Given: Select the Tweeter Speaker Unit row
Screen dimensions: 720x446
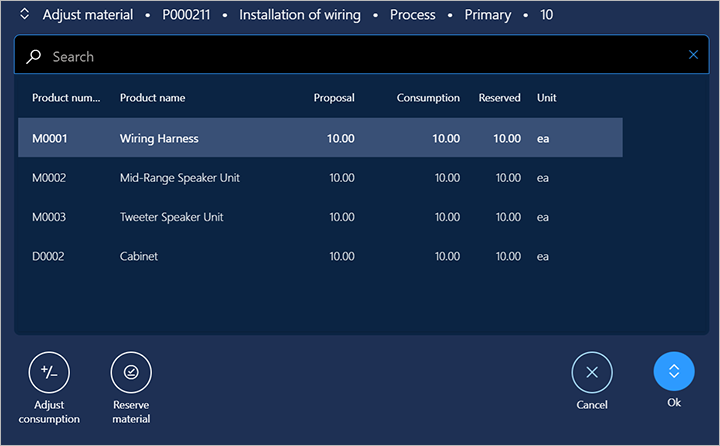Looking at the screenshot, I should coord(320,217).
